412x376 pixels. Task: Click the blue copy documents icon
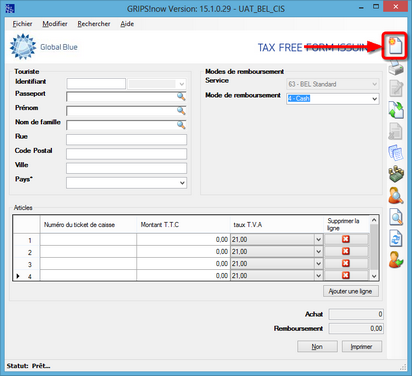pyautogui.click(x=396, y=152)
